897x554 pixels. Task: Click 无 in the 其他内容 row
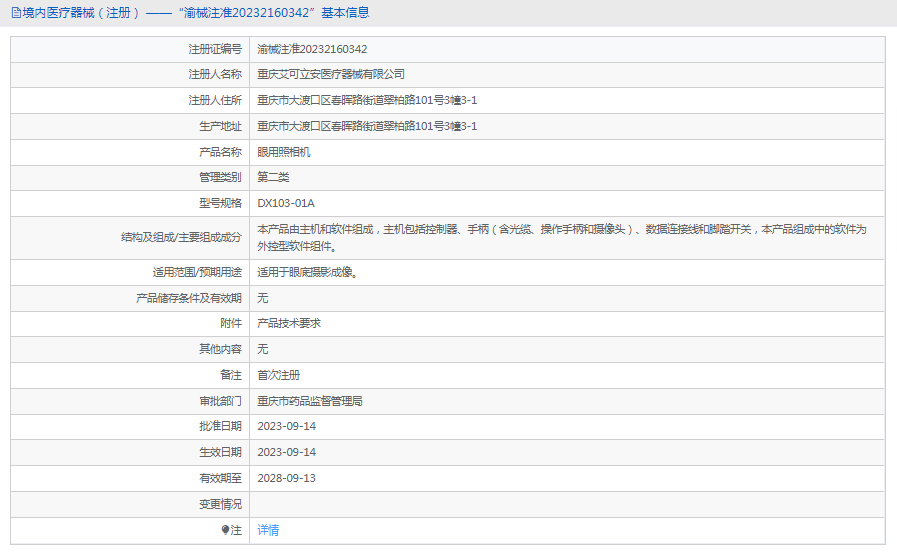(x=263, y=349)
